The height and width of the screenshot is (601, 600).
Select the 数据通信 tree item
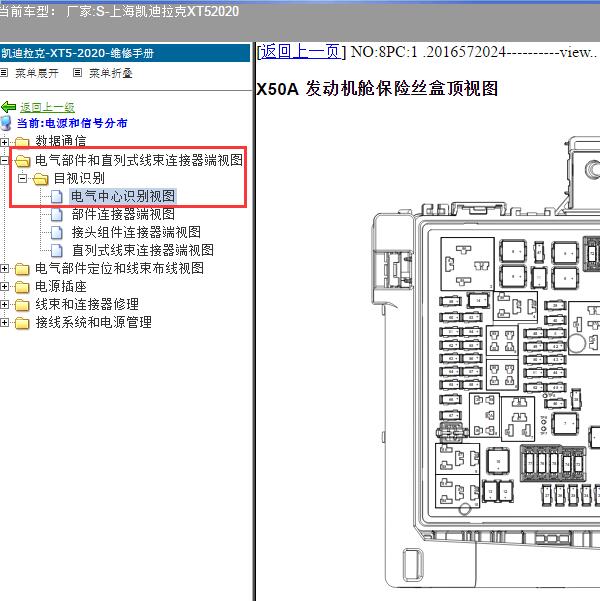(61, 141)
